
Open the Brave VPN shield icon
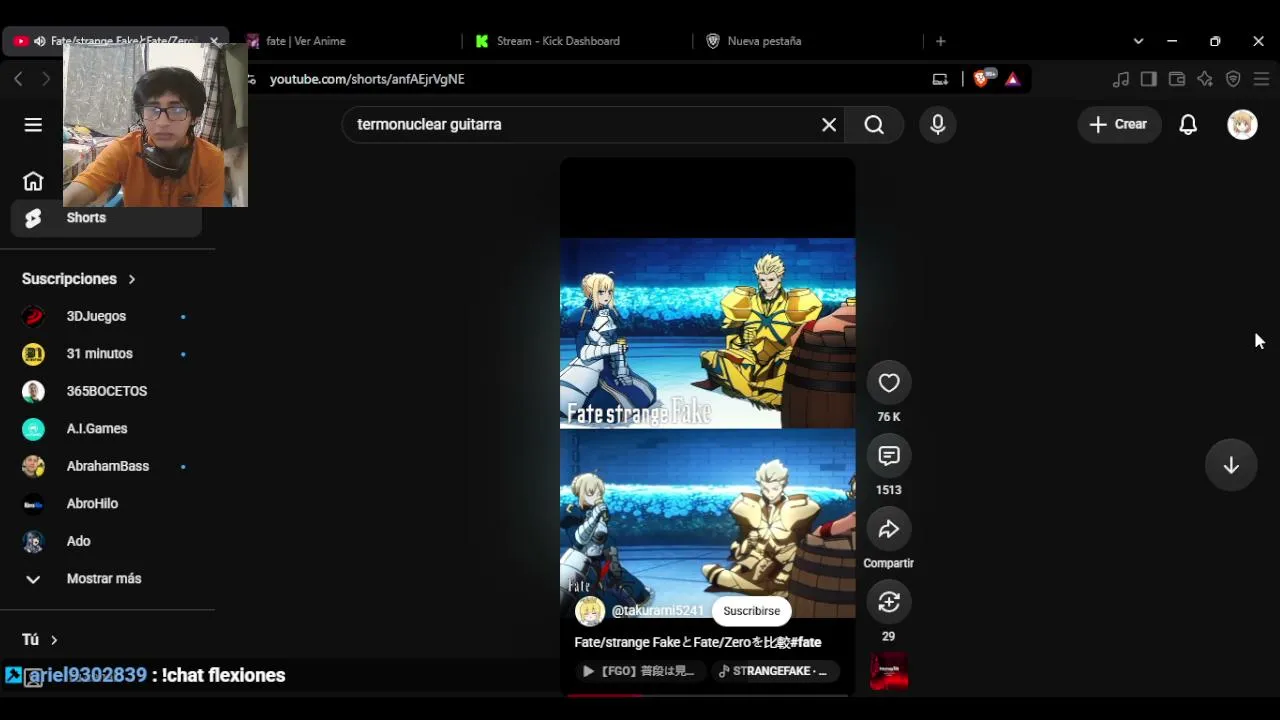(x=1233, y=79)
